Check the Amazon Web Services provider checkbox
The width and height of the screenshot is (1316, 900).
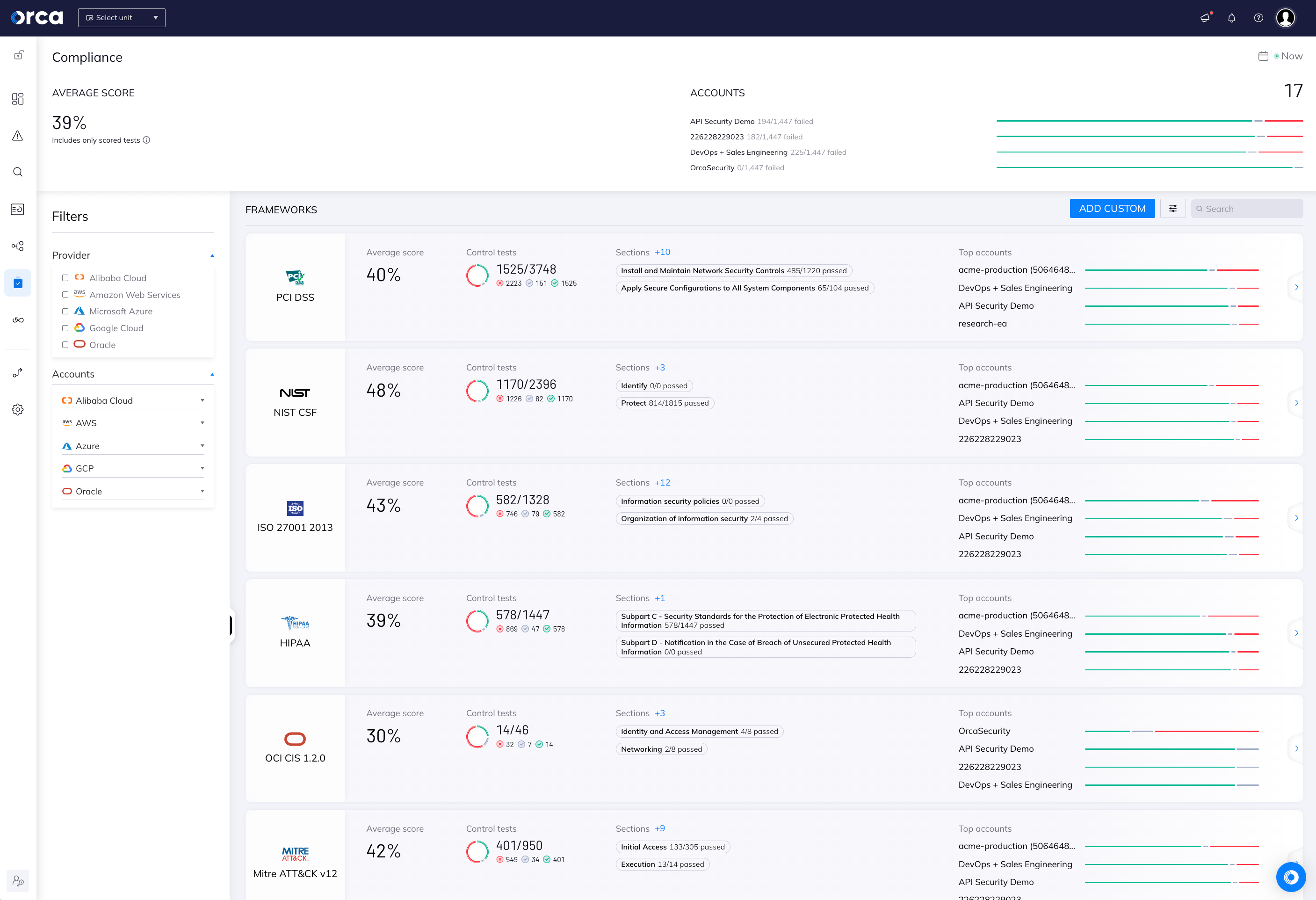pos(65,295)
